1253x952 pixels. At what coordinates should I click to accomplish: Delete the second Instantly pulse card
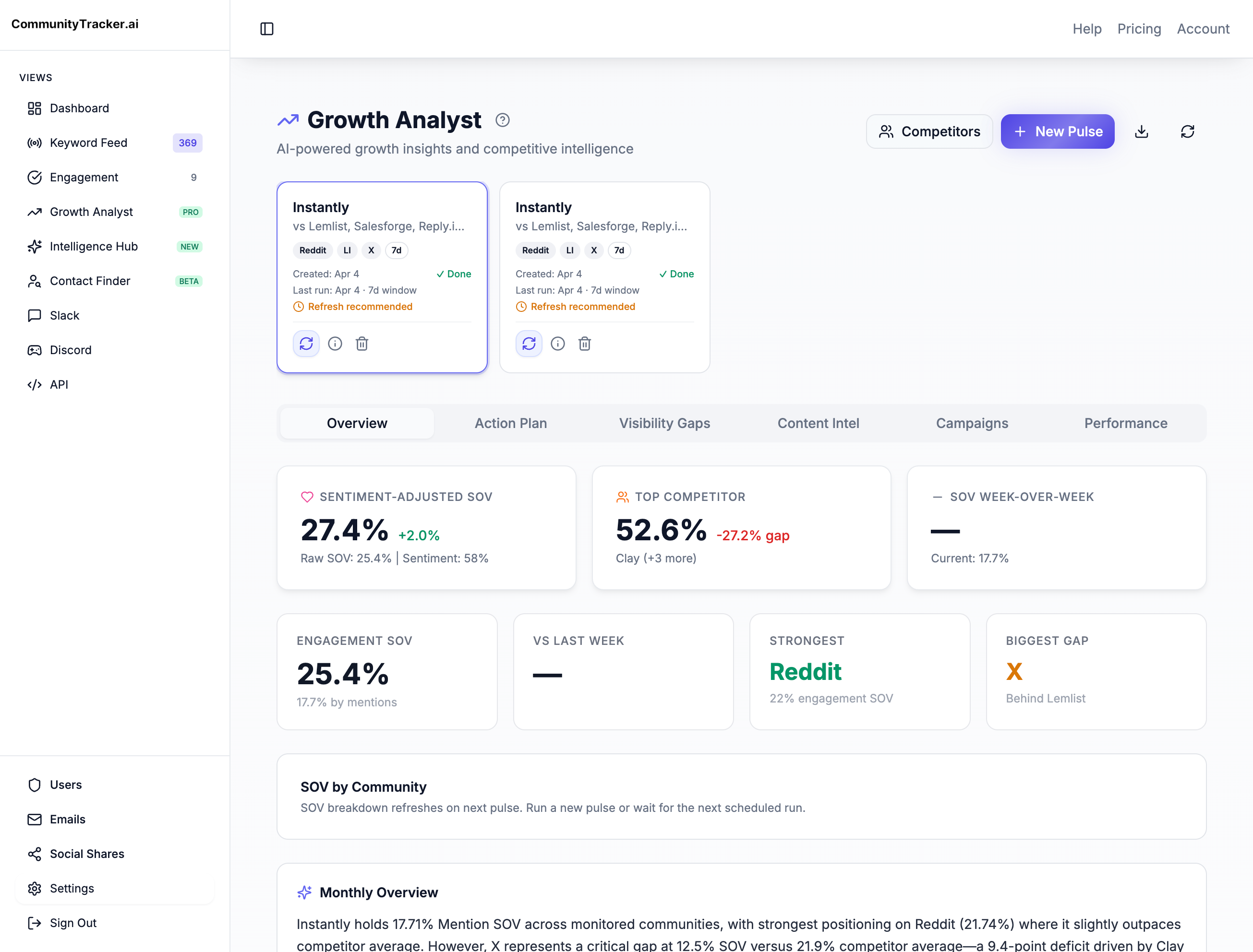(585, 344)
